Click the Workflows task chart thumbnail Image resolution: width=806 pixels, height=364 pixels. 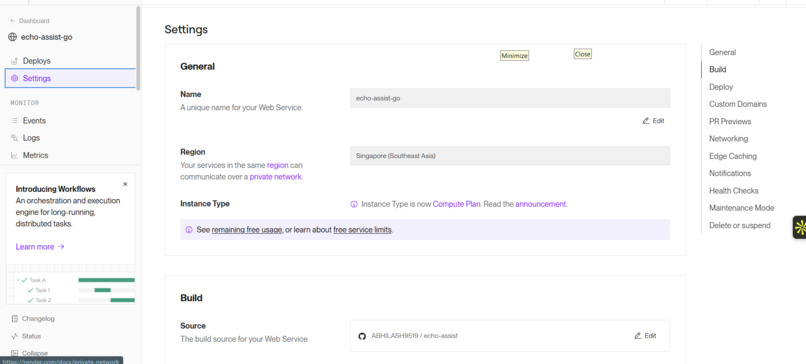click(x=70, y=284)
